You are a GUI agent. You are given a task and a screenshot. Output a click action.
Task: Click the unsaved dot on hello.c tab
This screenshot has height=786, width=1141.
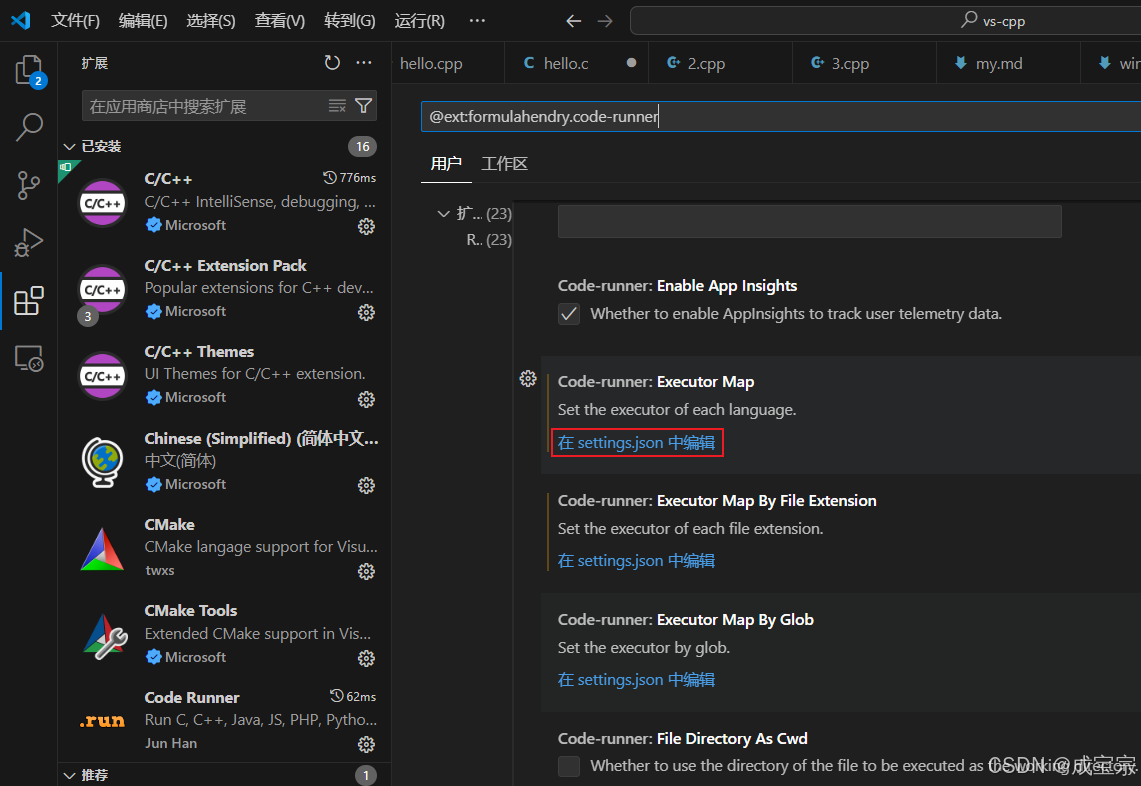click(x=631, y=63)
